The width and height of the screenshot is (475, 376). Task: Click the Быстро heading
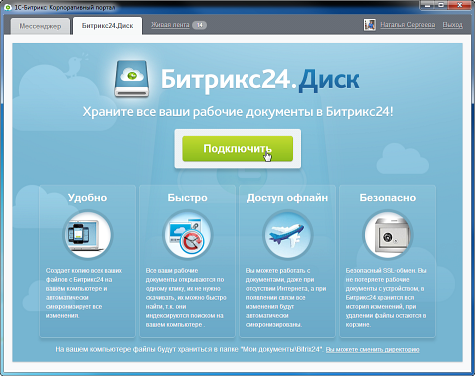(x=188, y=198)
